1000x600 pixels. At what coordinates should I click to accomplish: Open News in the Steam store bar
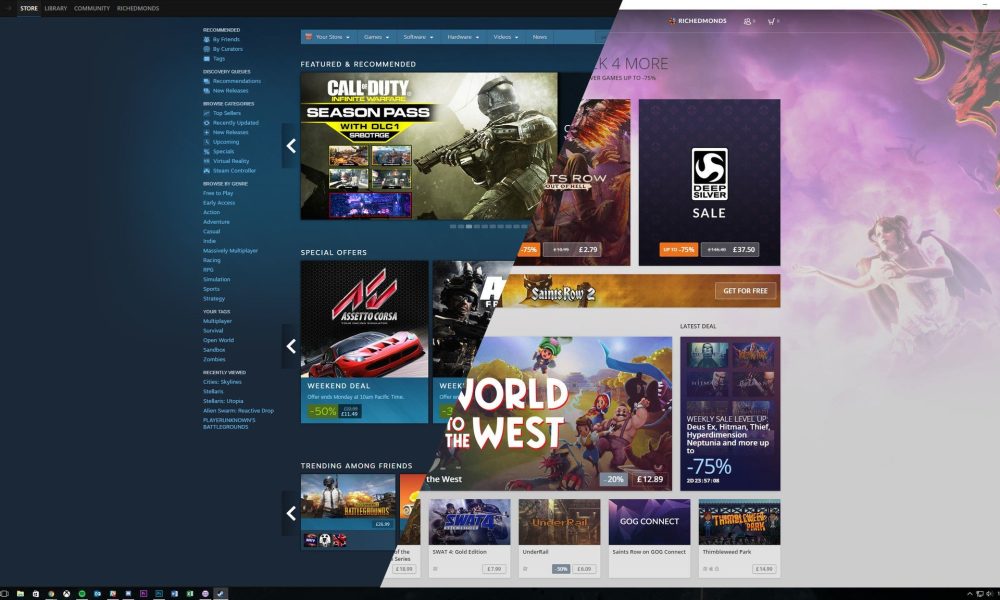(540, 37)
